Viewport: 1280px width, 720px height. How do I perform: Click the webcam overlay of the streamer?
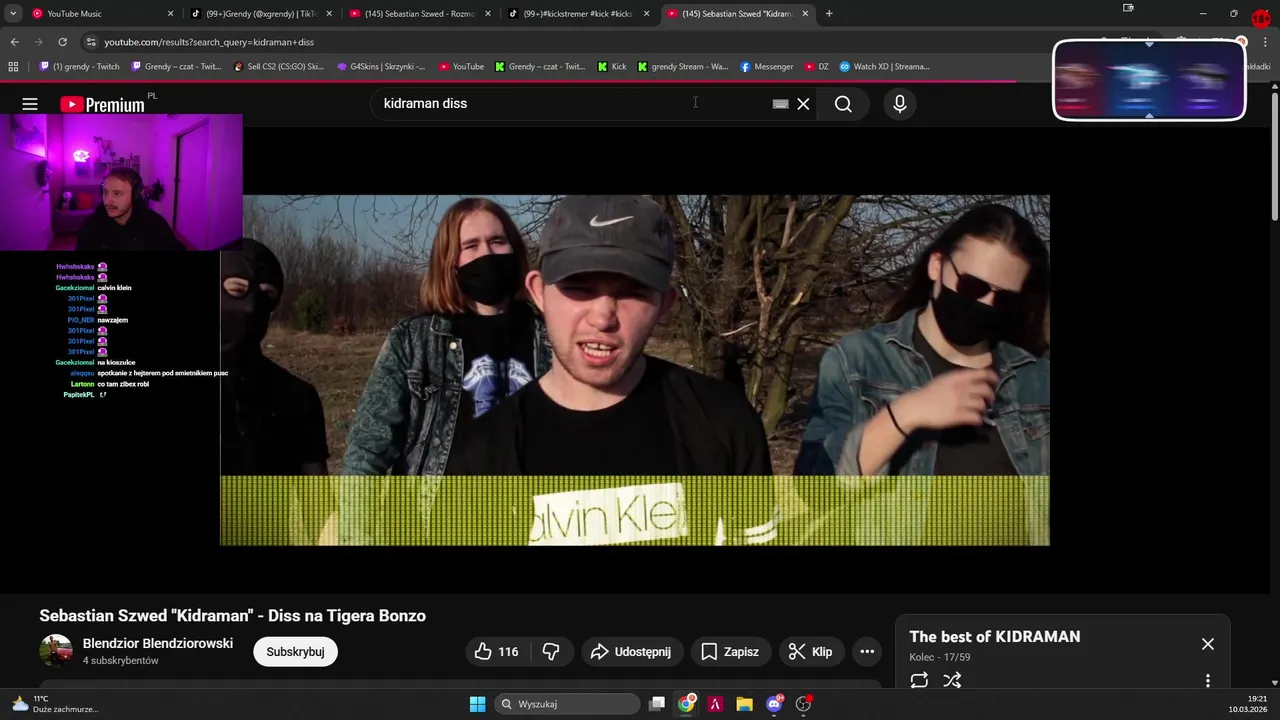[121, 182]
